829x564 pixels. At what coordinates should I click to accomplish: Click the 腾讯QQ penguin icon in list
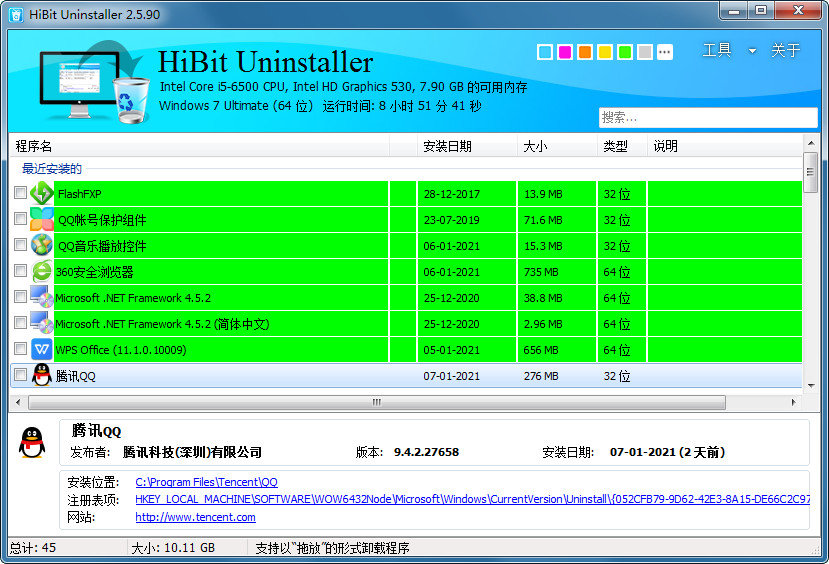tap(42, 375)
